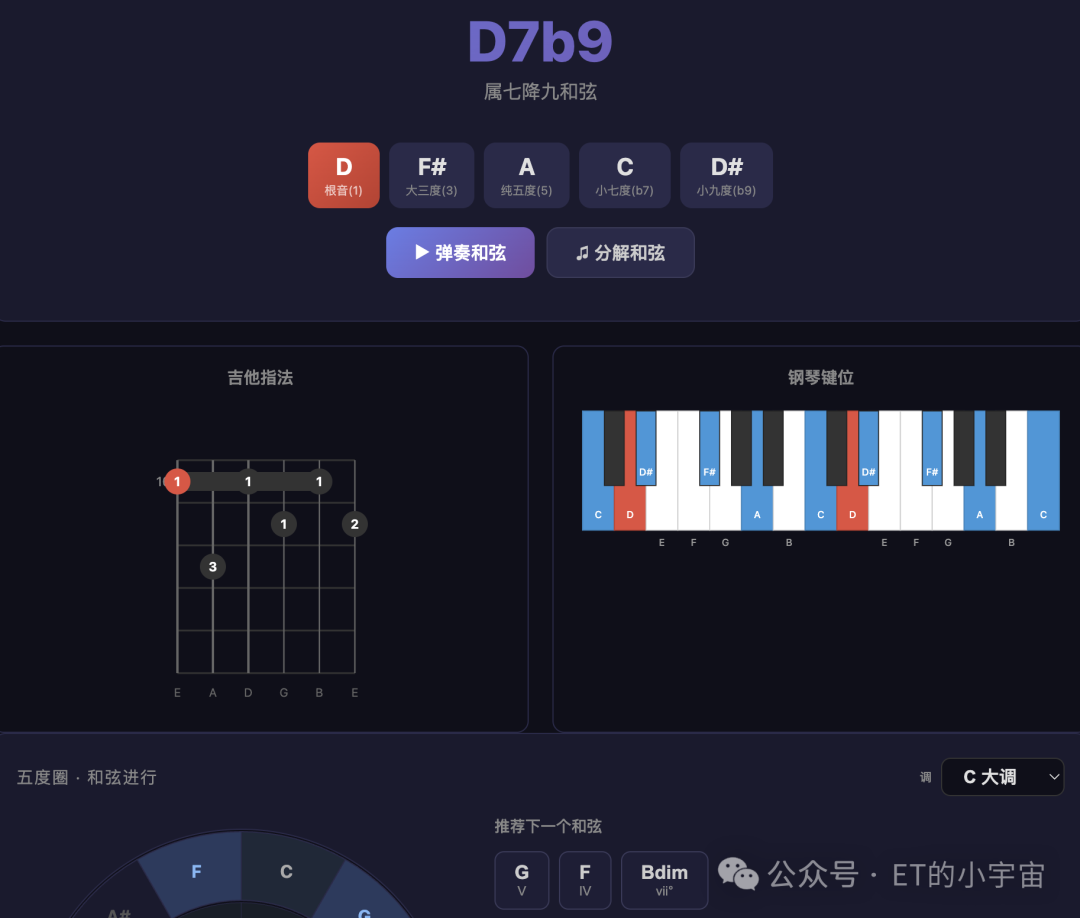Viewport: 1080px width, 918px height.
Task: Play the chord with 弹奏和弦 button
Action: (x=460, y=253)
